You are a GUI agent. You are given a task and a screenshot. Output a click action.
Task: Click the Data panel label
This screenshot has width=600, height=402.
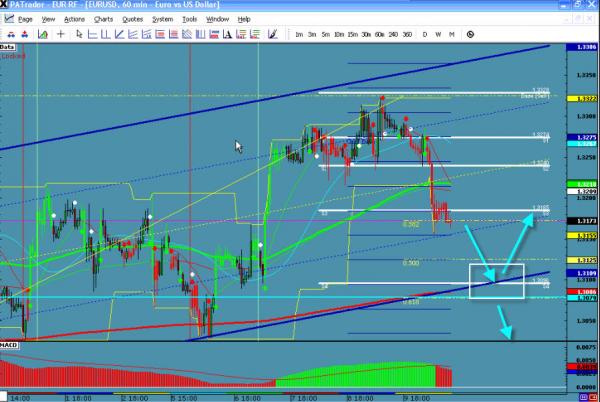(7, 47)
